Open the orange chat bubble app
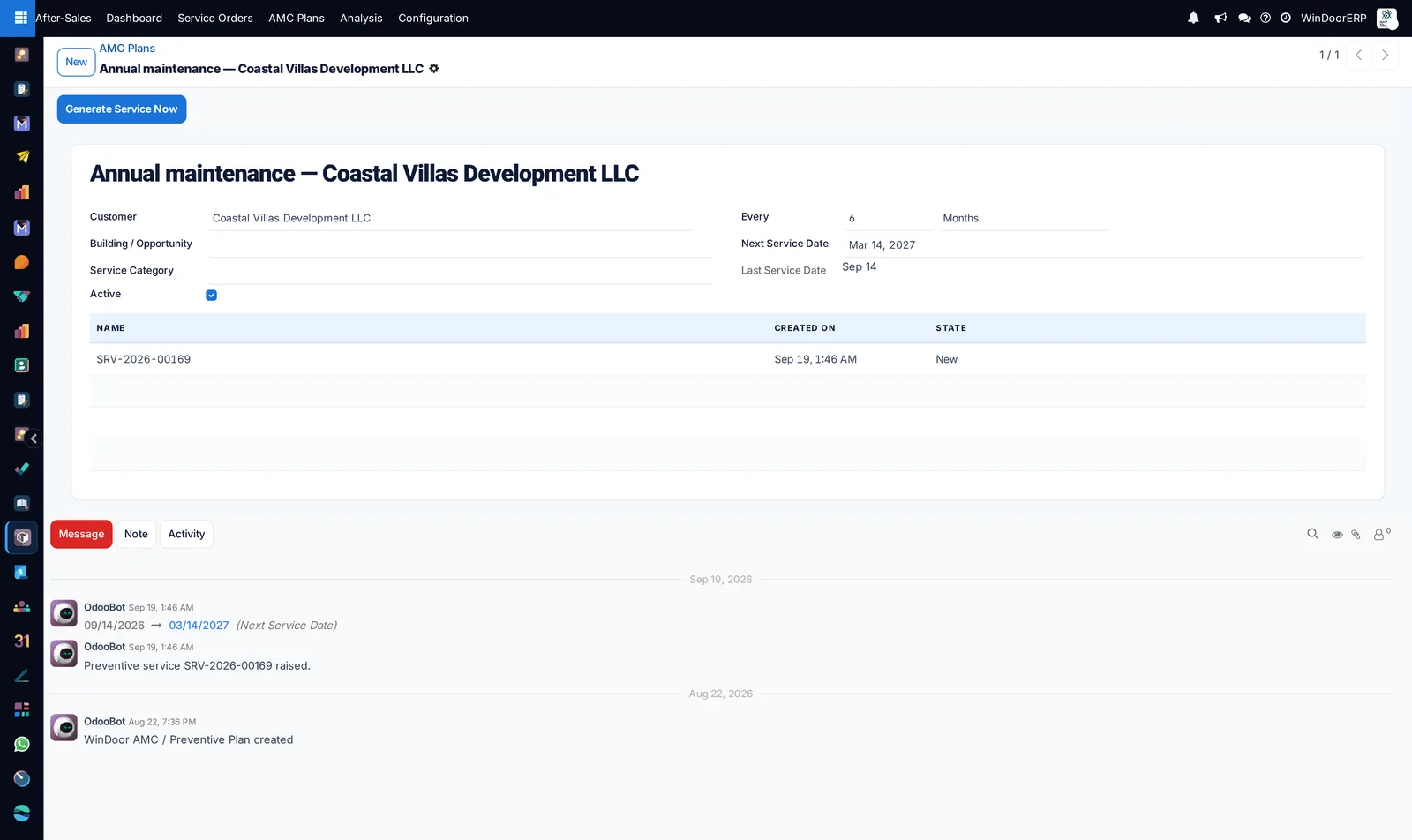1412x840 pixels. click(x=22, y=262)
